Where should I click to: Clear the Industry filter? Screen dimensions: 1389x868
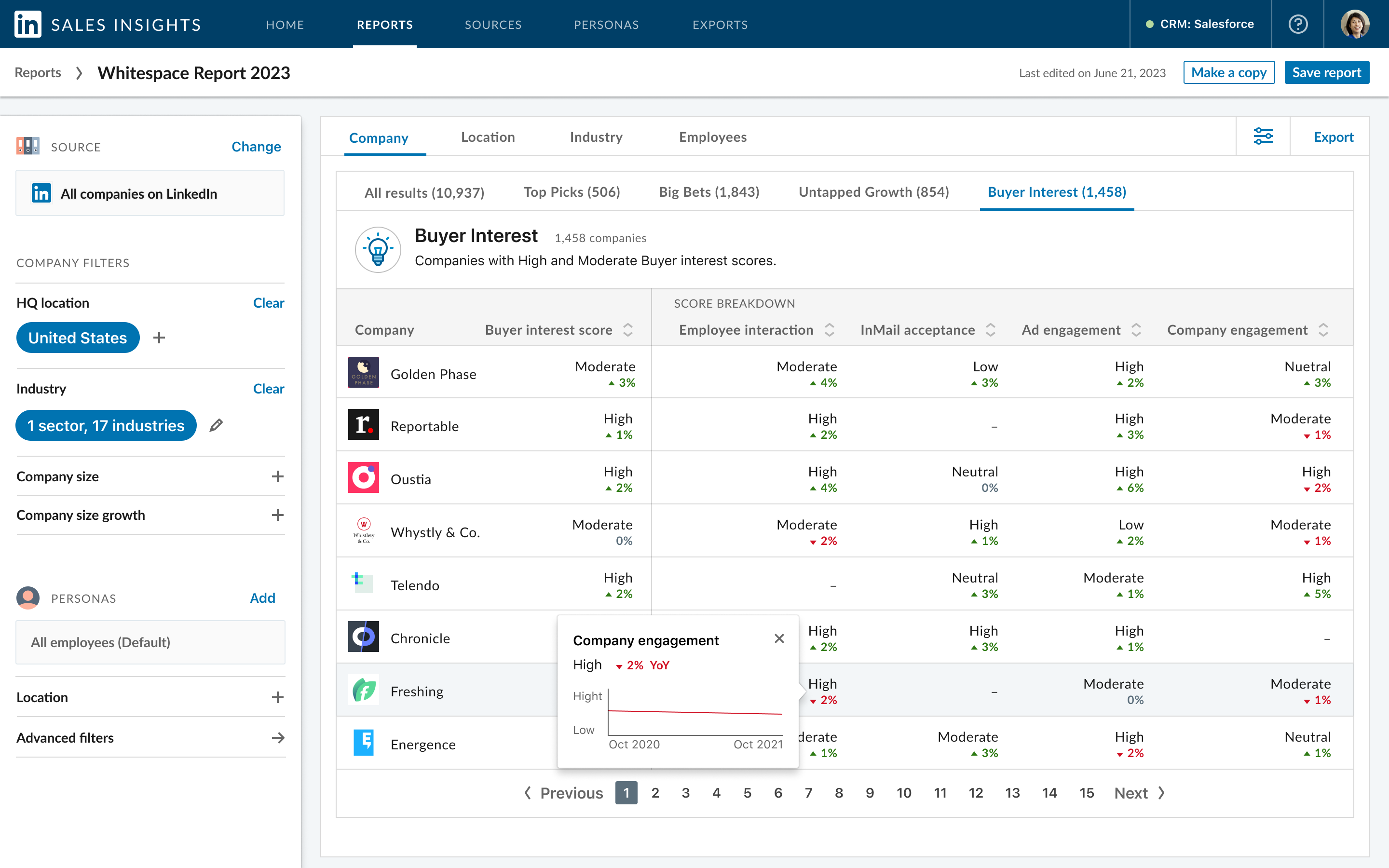coord(268,389)
